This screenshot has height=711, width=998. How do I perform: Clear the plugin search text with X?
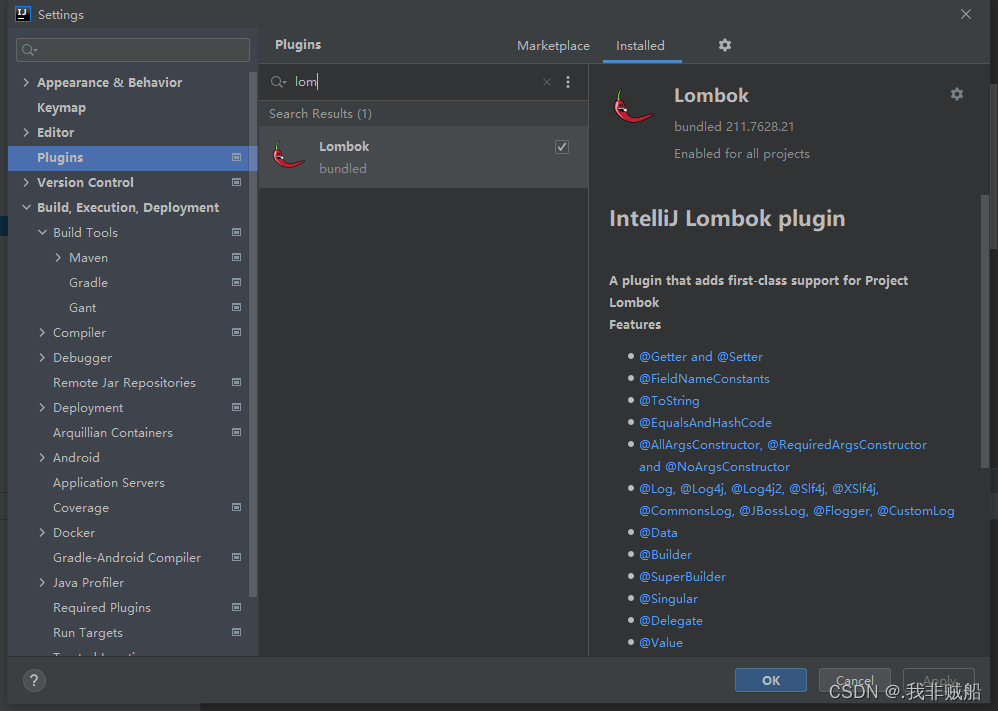click(x=547, y=81)
